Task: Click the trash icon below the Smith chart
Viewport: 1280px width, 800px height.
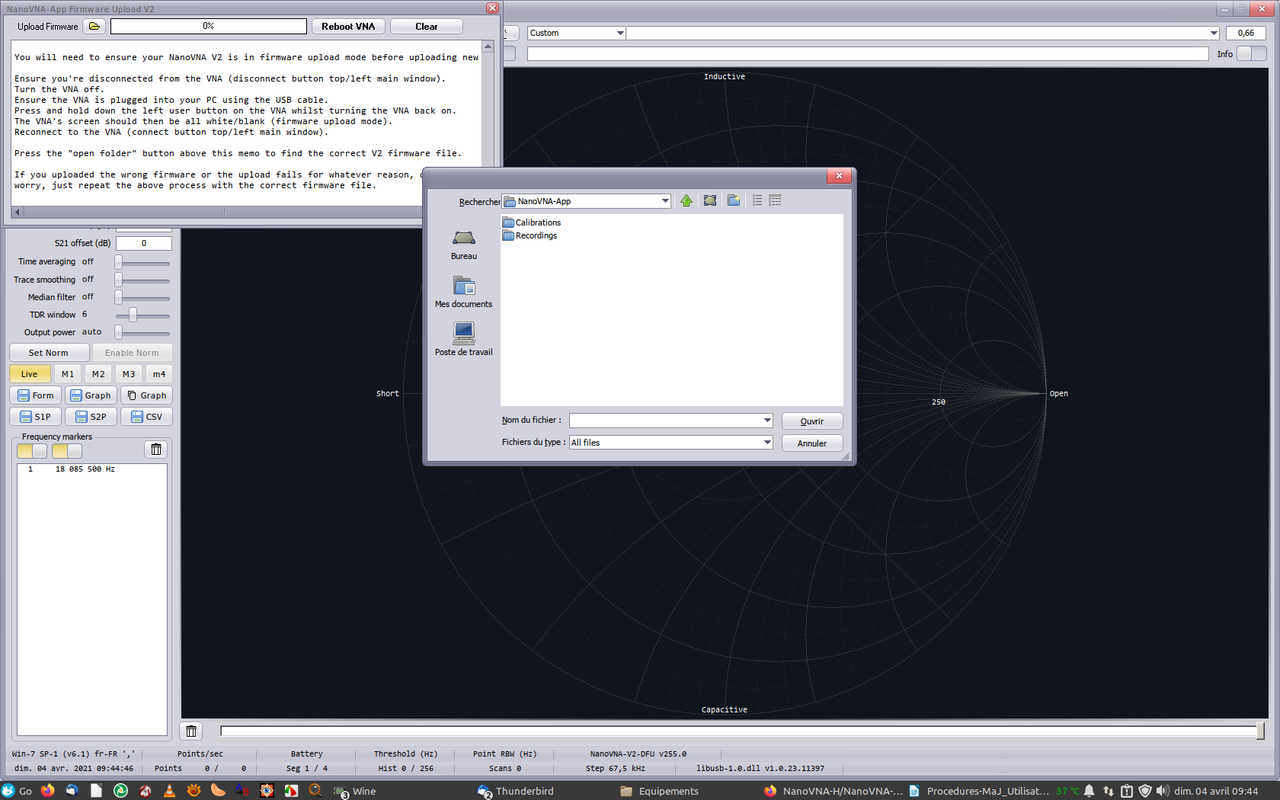Action: click(x=192, y=731)
